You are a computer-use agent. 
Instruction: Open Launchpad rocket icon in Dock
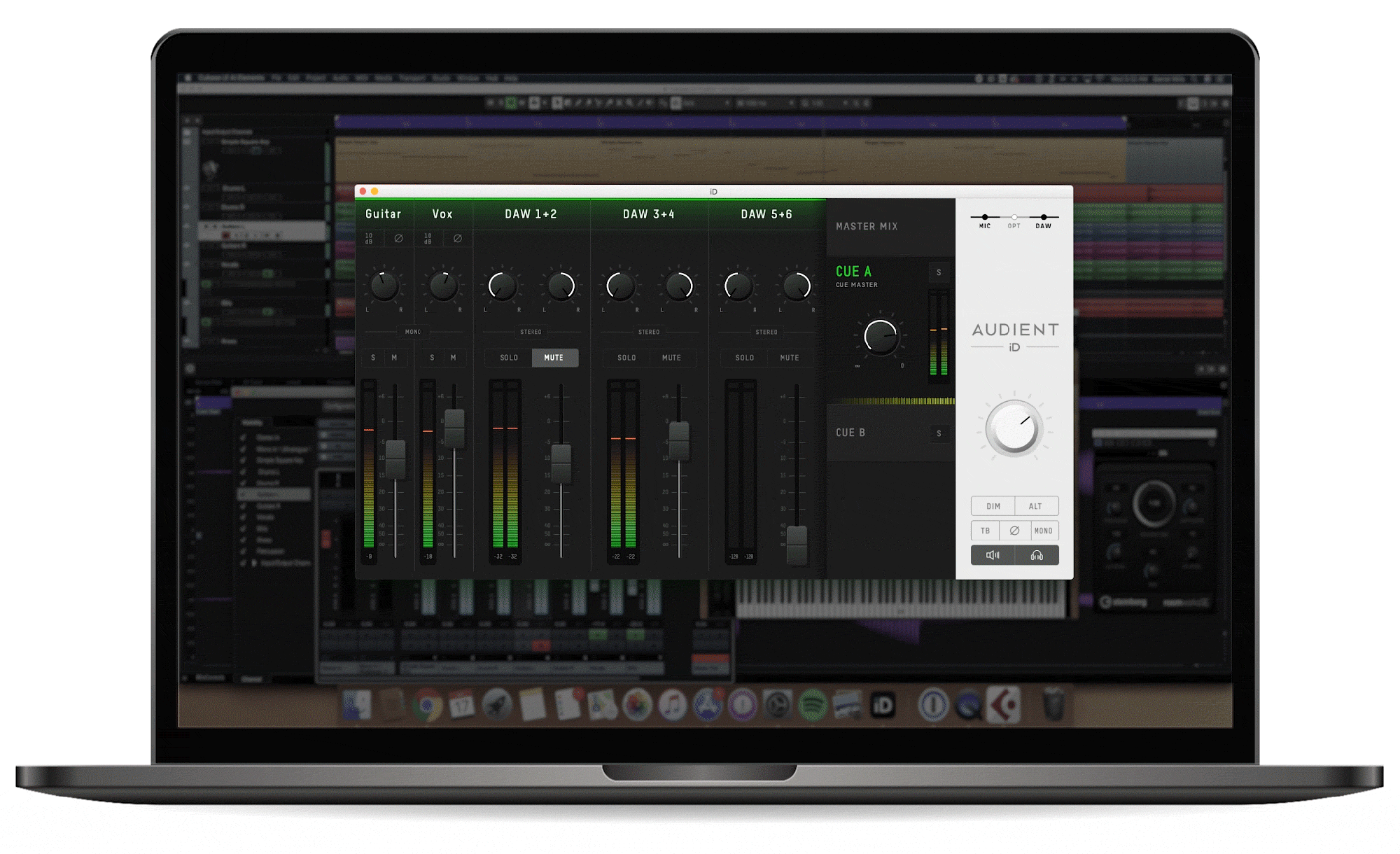coord(498,706)
